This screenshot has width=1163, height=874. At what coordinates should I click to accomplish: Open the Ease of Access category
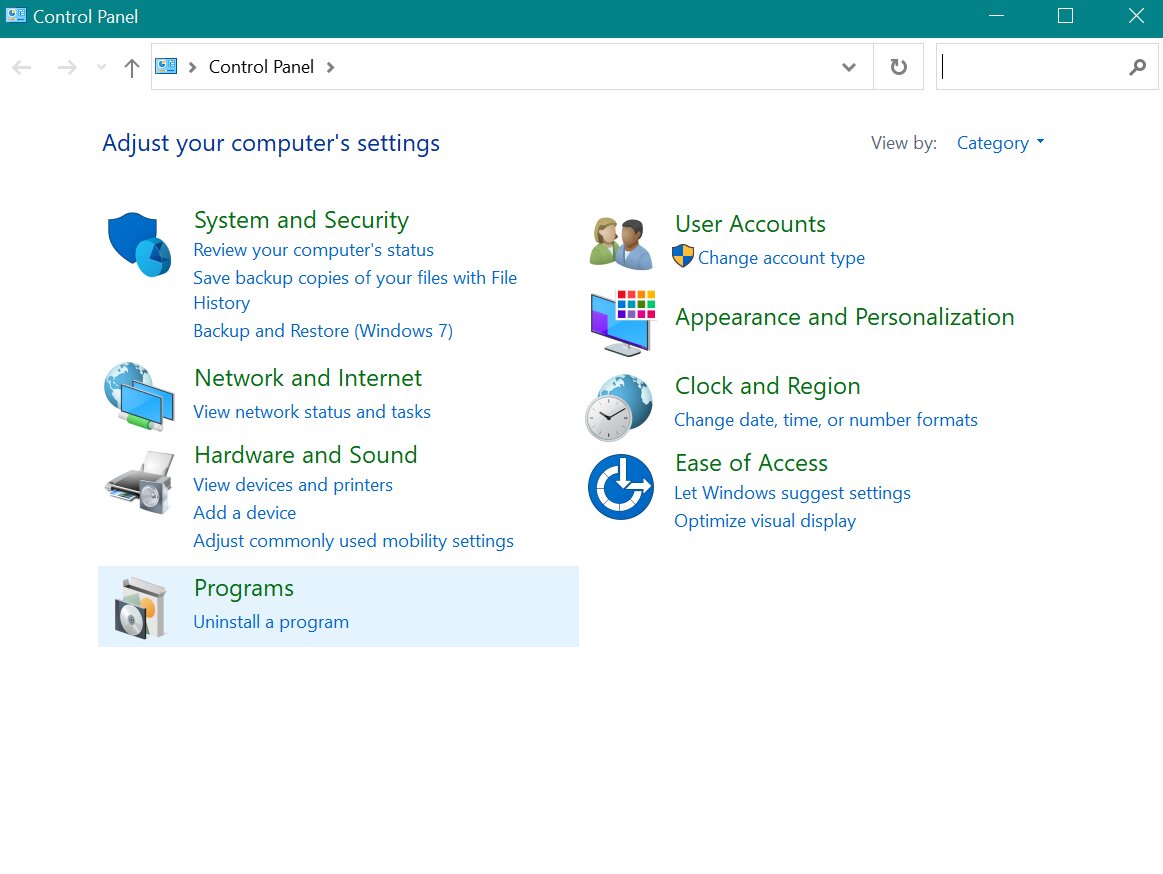(x=751, y=462)
